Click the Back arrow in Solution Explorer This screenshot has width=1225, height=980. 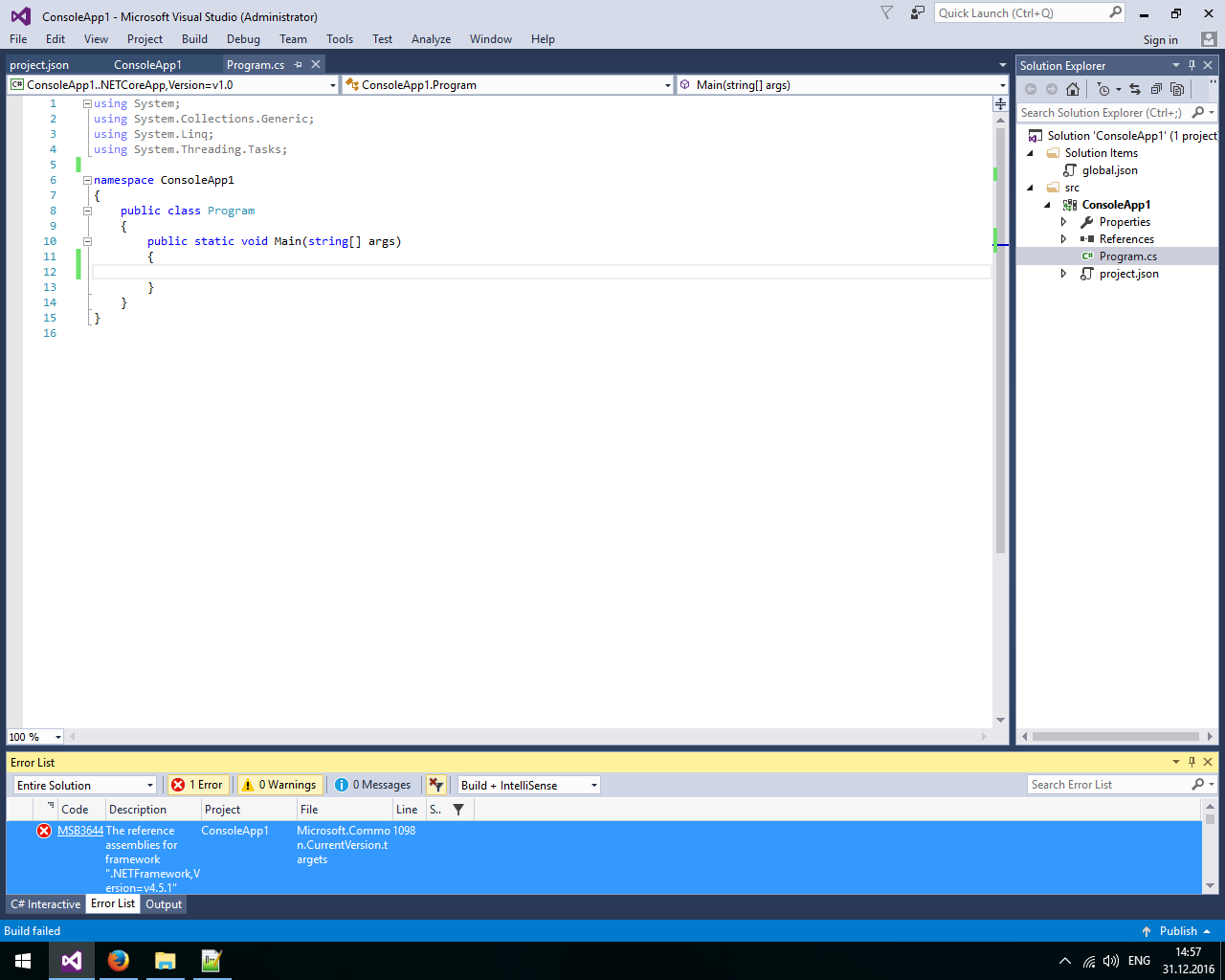(x=1031, y=89)
